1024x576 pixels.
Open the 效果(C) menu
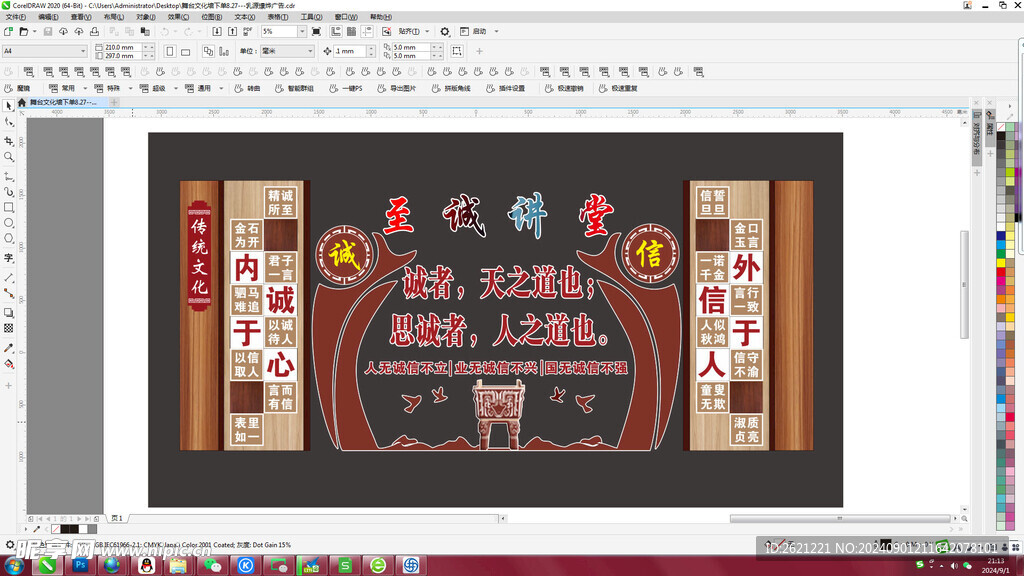coord(178,17)
